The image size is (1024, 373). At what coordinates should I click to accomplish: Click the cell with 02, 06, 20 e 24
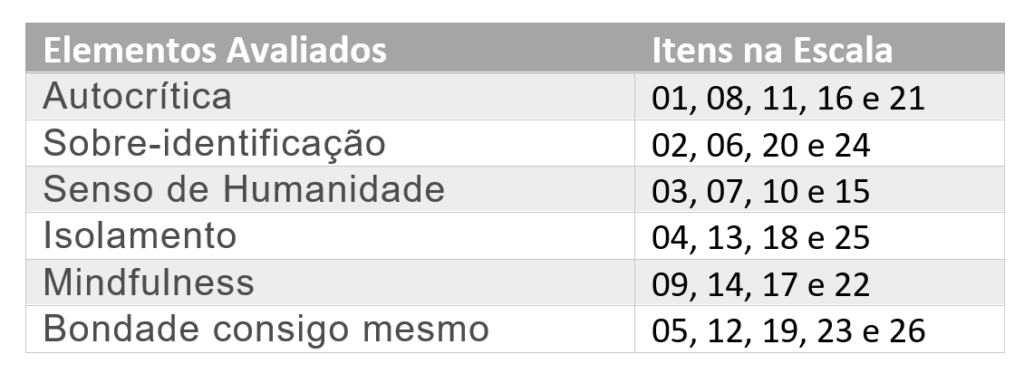[x=819, y=143]
